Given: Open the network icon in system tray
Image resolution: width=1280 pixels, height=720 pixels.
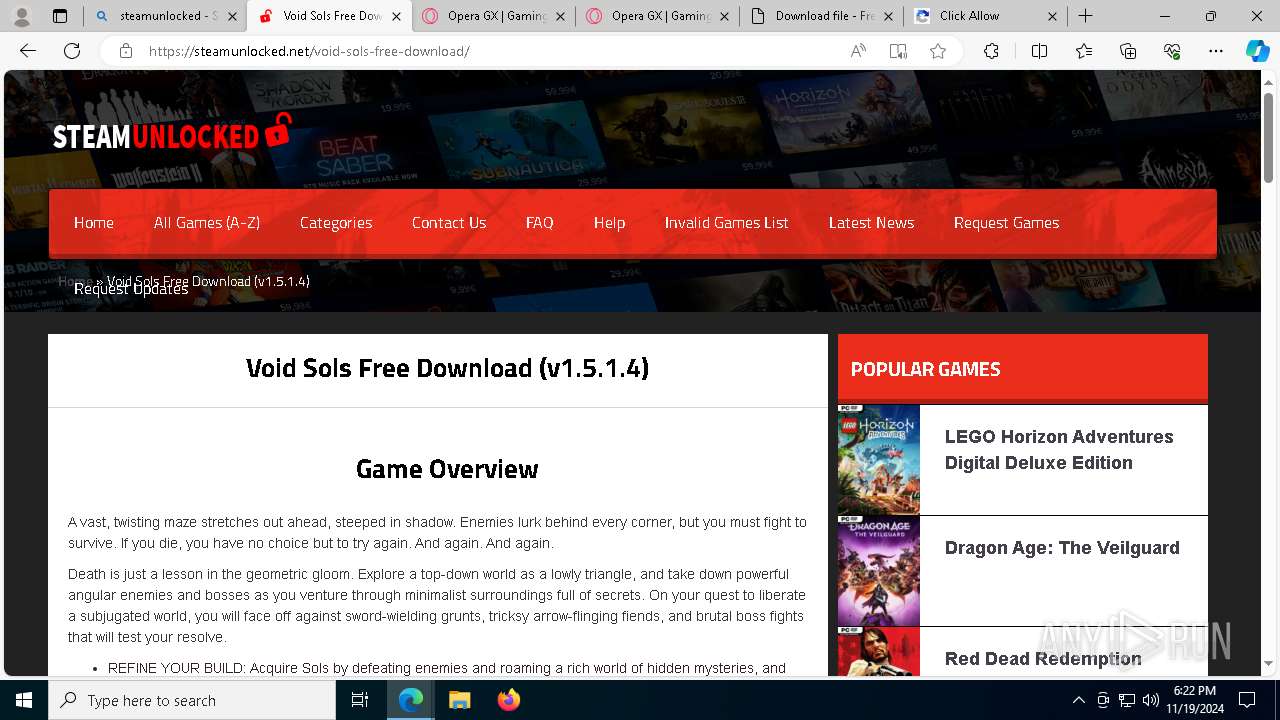Looking at the screenshot, I should coord(1127,700).
